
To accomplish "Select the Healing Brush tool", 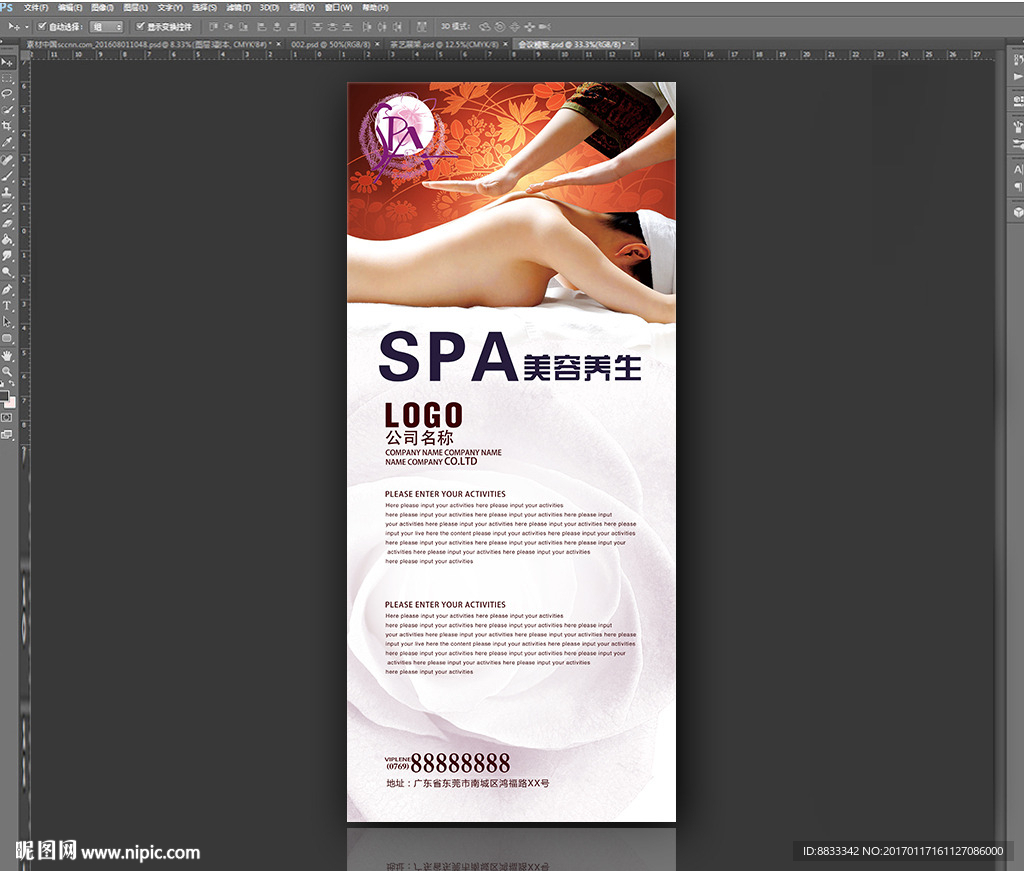I will tap(7, 160).
